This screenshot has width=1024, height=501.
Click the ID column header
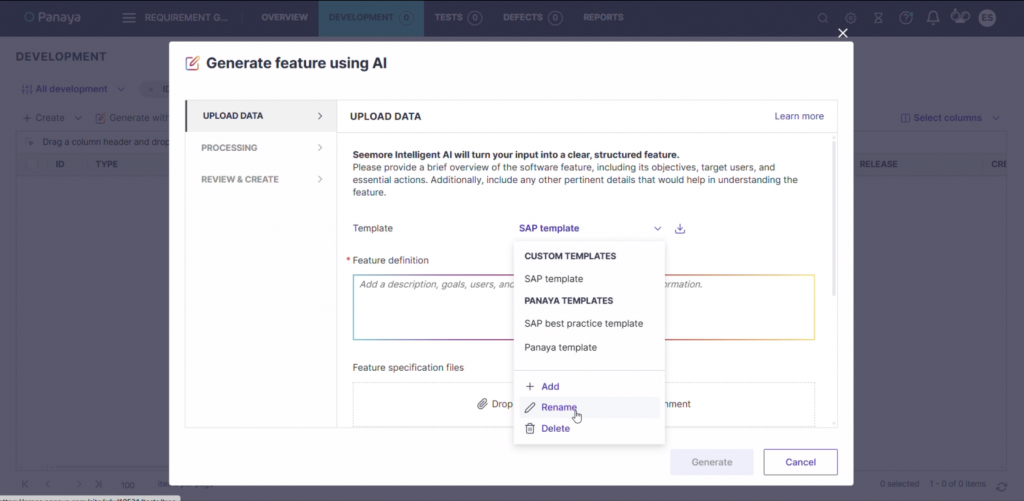point(60,164)
